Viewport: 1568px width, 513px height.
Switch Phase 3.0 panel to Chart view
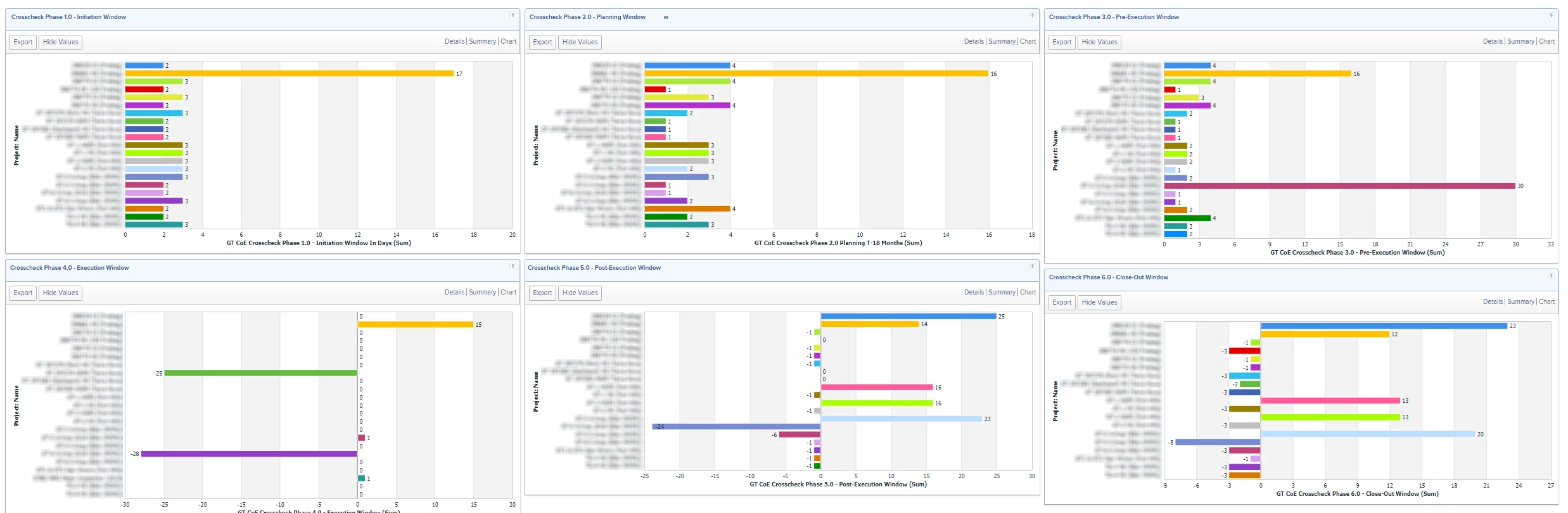1547,42
